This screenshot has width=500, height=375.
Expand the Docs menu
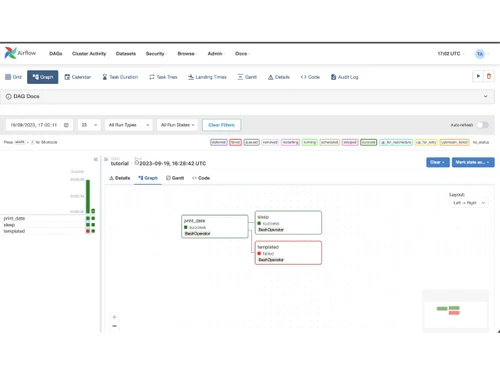(x=242, y=54)
